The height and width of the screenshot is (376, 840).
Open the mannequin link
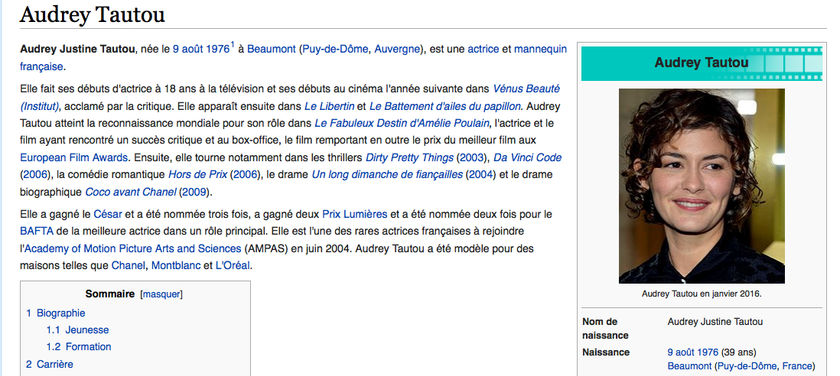[x=541, y=49]
